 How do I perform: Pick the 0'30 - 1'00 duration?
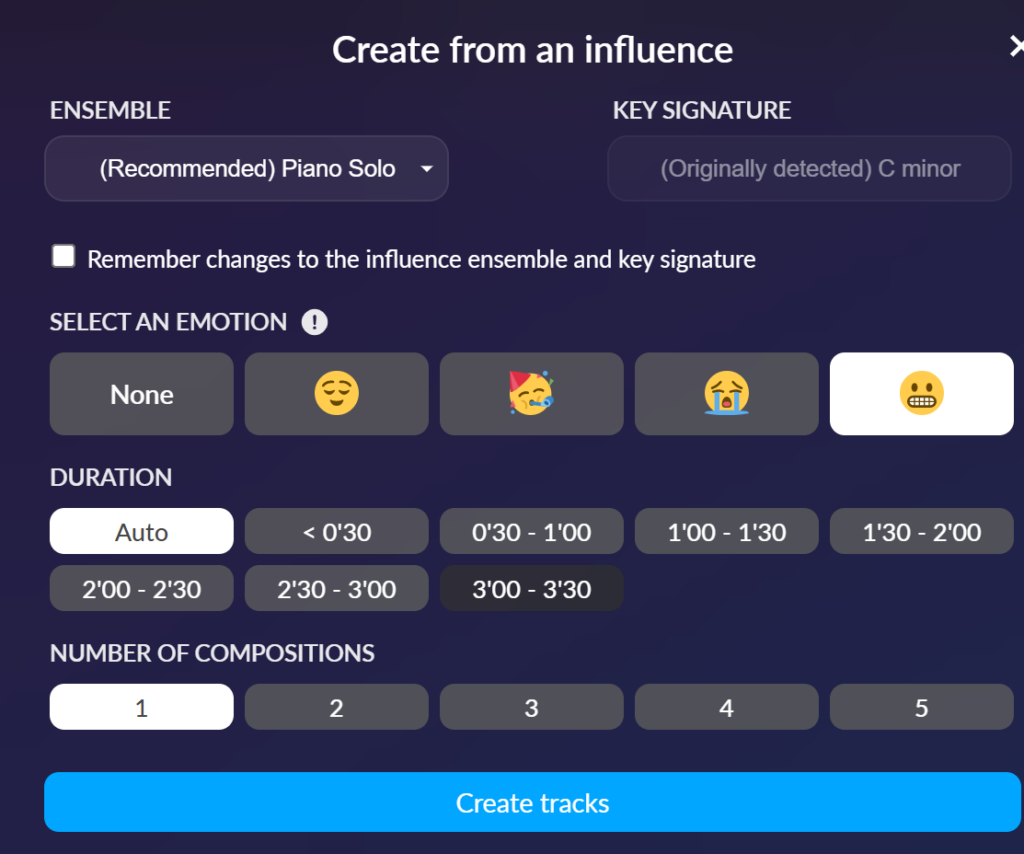531,531
